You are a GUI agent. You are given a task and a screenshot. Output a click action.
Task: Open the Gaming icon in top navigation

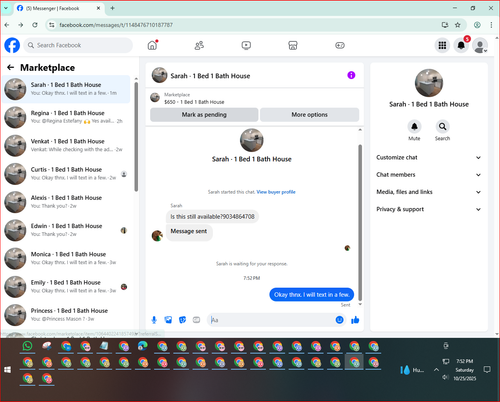tap(340, 45)
